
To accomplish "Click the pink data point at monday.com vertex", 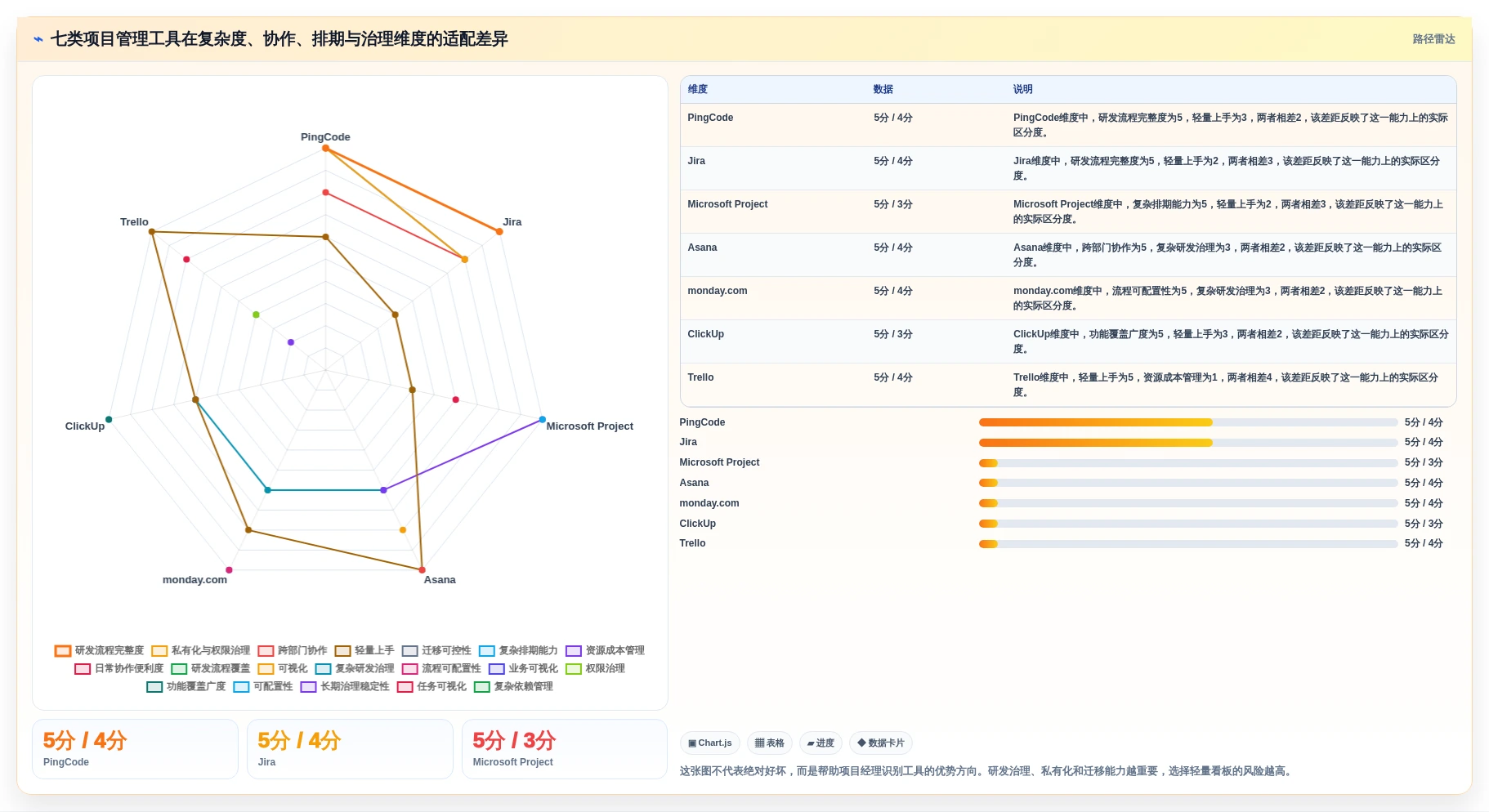I will point(229,570).
